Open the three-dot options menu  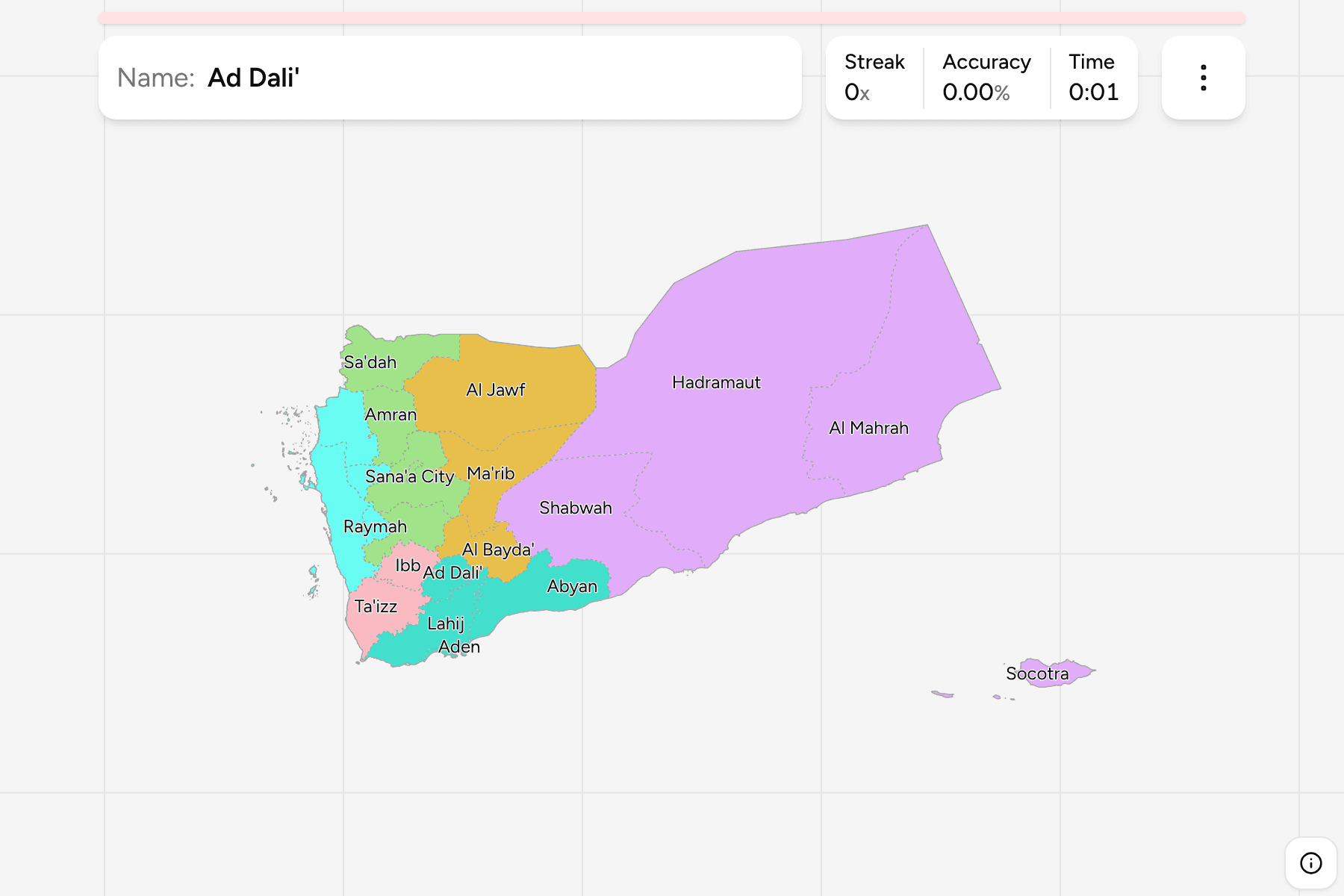(1203, 78)
